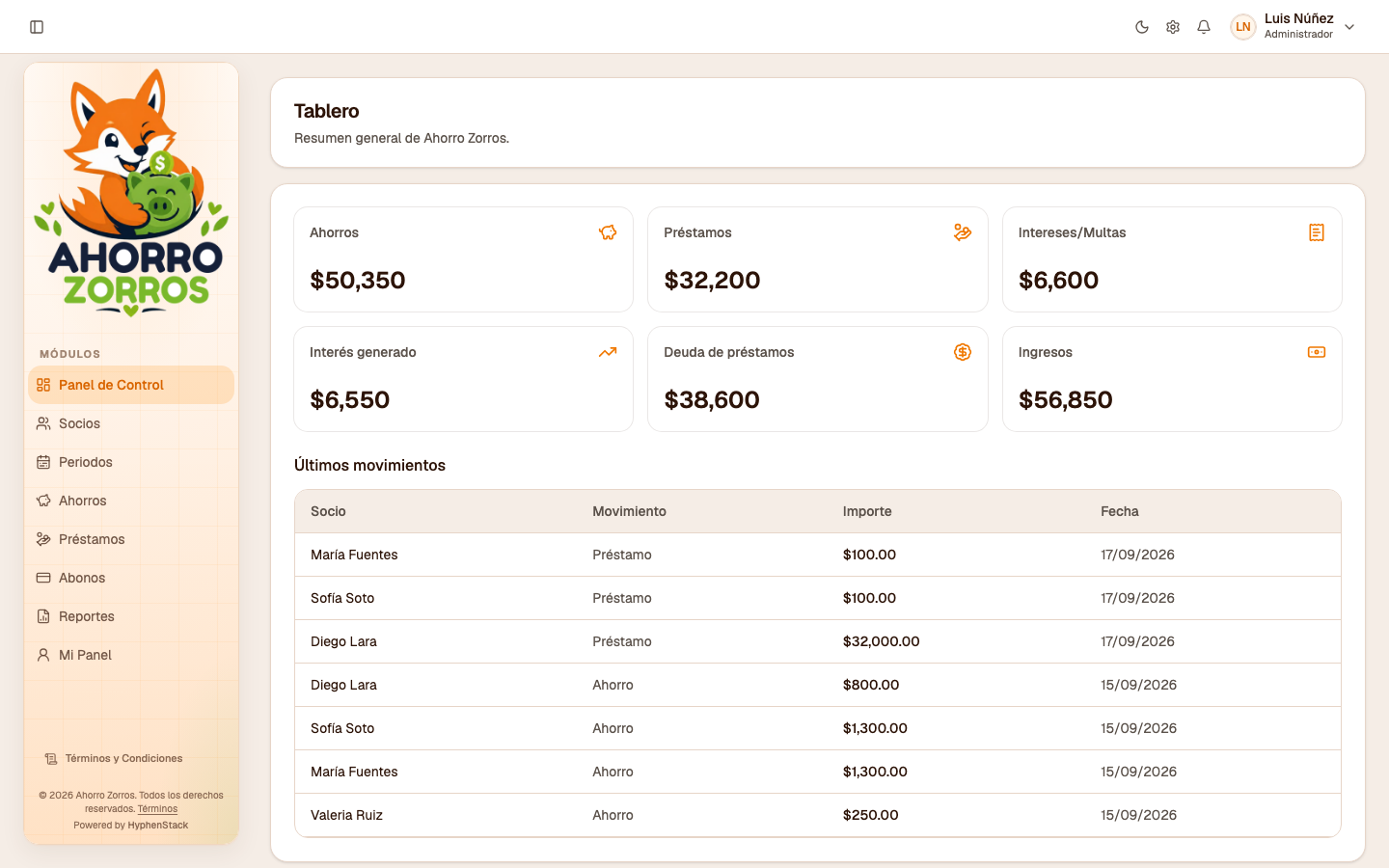Open the Reportes module
Image resolution: width=1389 pixels, height=868 pixels.
click(131, 616)
